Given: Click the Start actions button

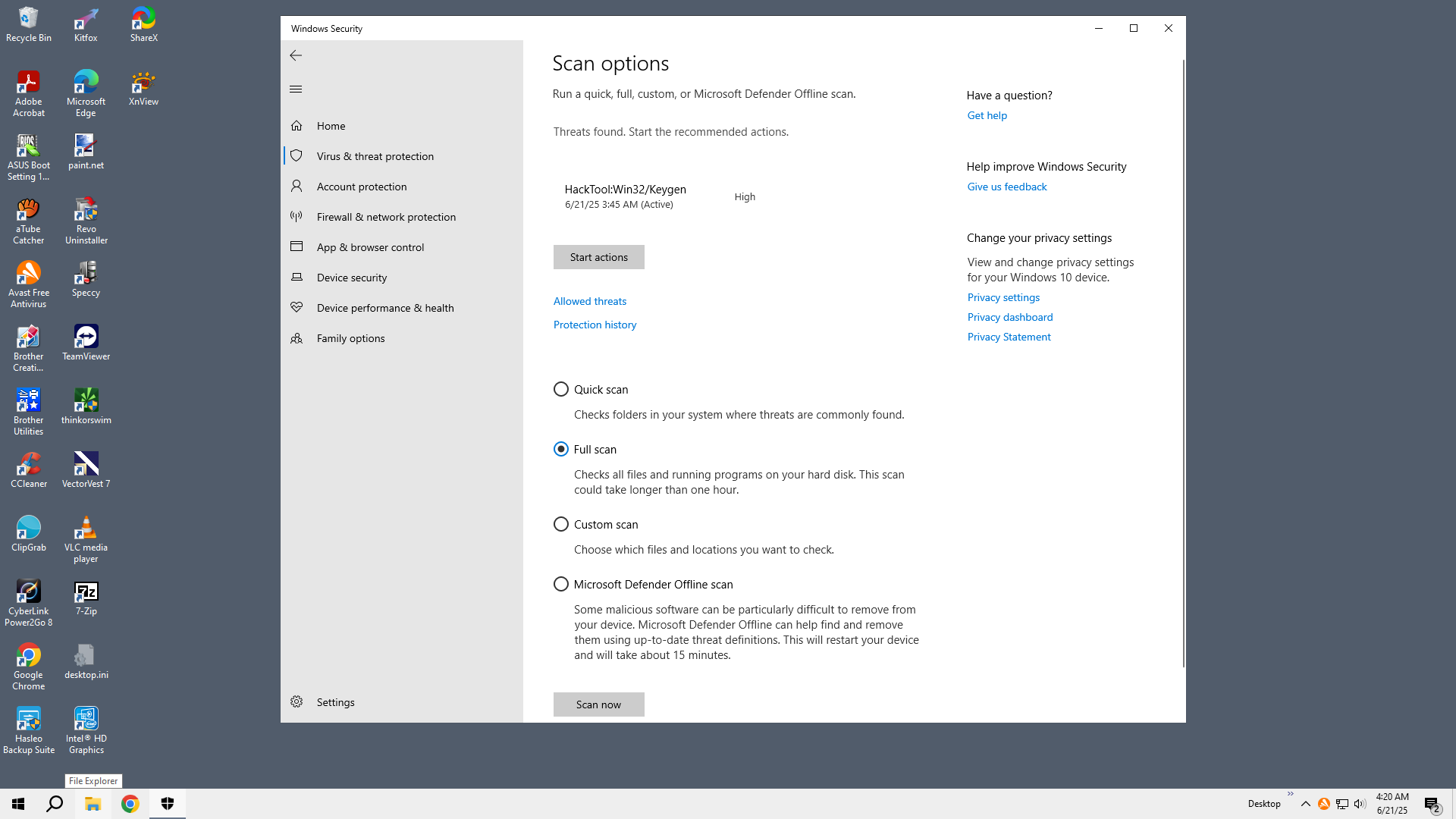Looking at the screenshot, I should [x=598, y=257].
